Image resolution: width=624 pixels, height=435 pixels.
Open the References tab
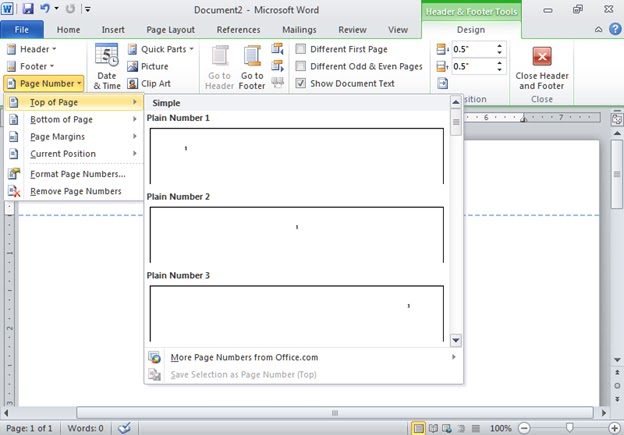[x=238, y=30]
